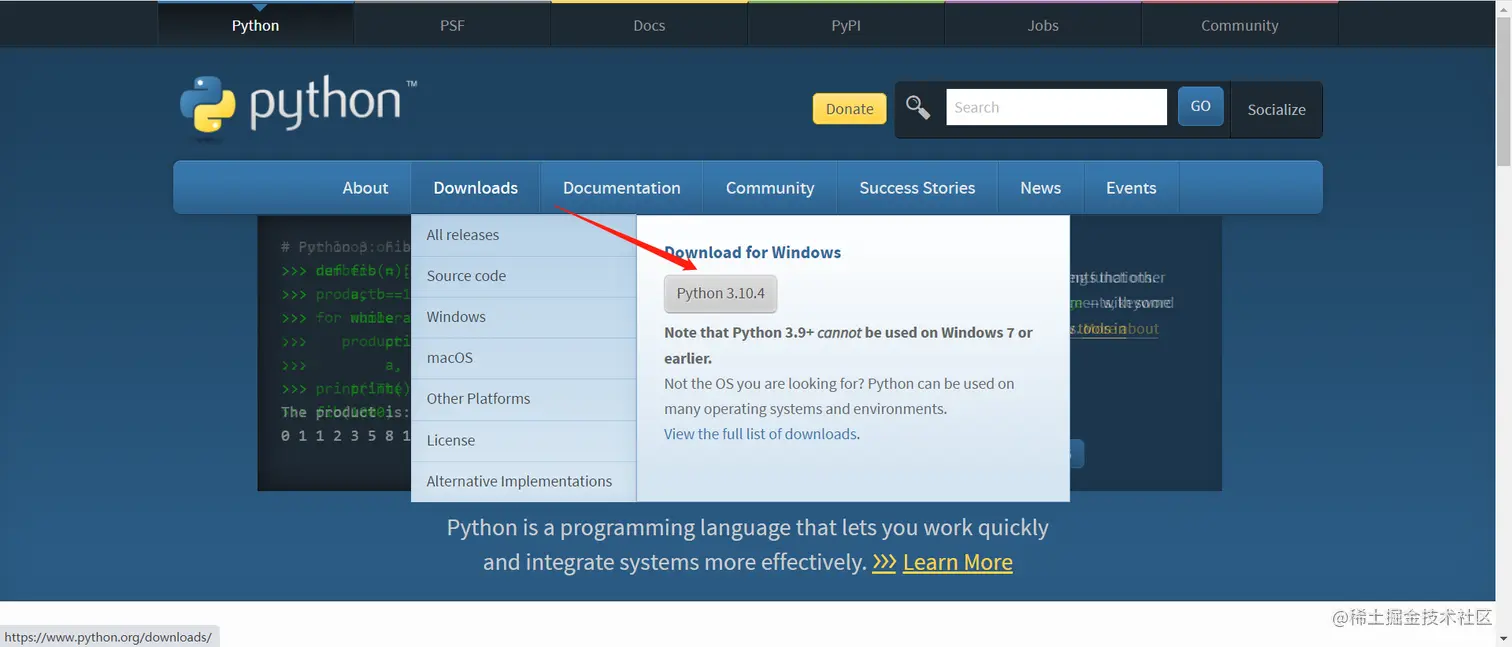Screen dimensions: 1512x647
Task: Click the magnifying glass search icon
Action: pyautogui.click(x=918, y=108)
